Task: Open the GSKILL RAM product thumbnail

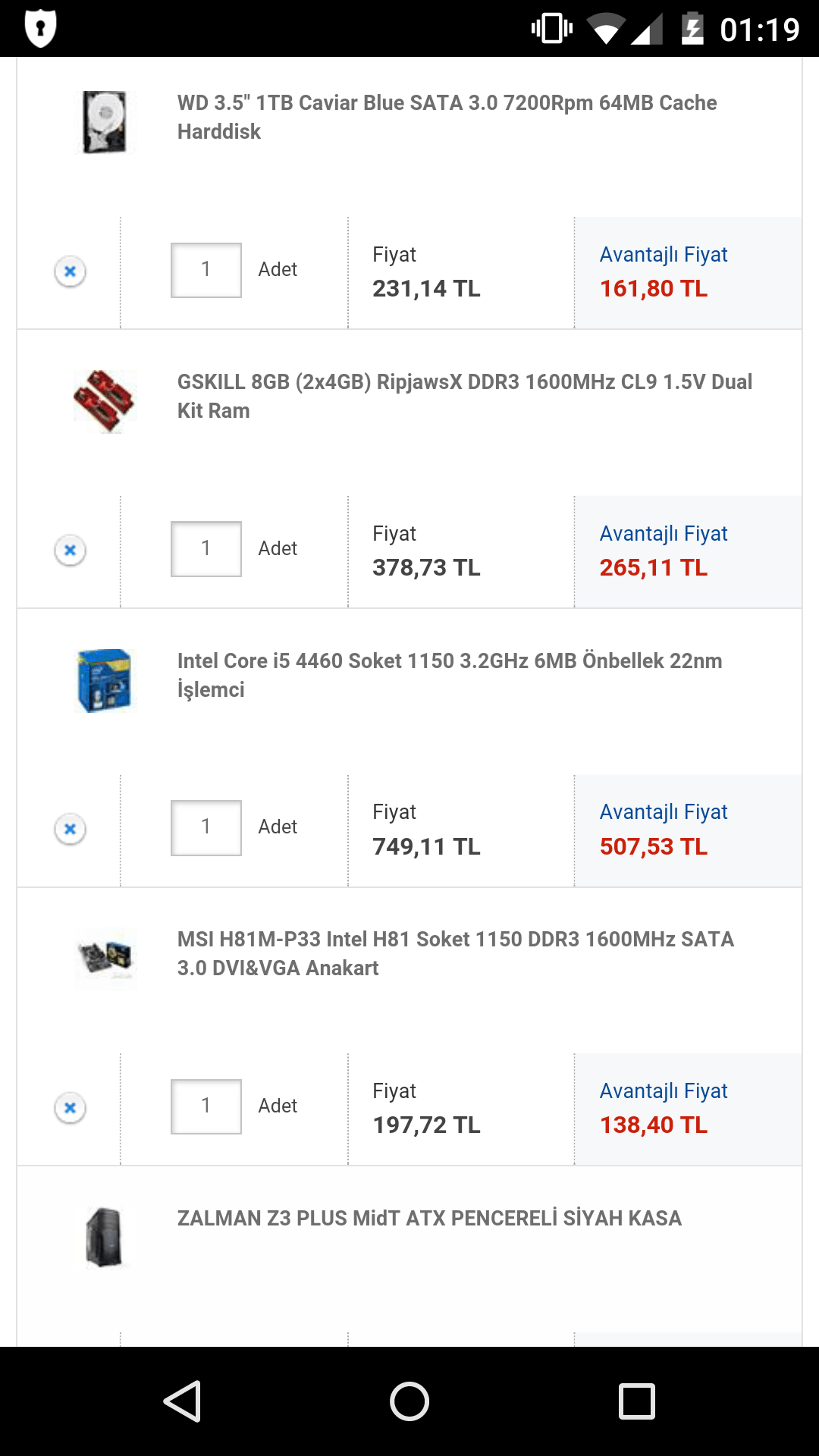Action: click(x=105, y=401)
